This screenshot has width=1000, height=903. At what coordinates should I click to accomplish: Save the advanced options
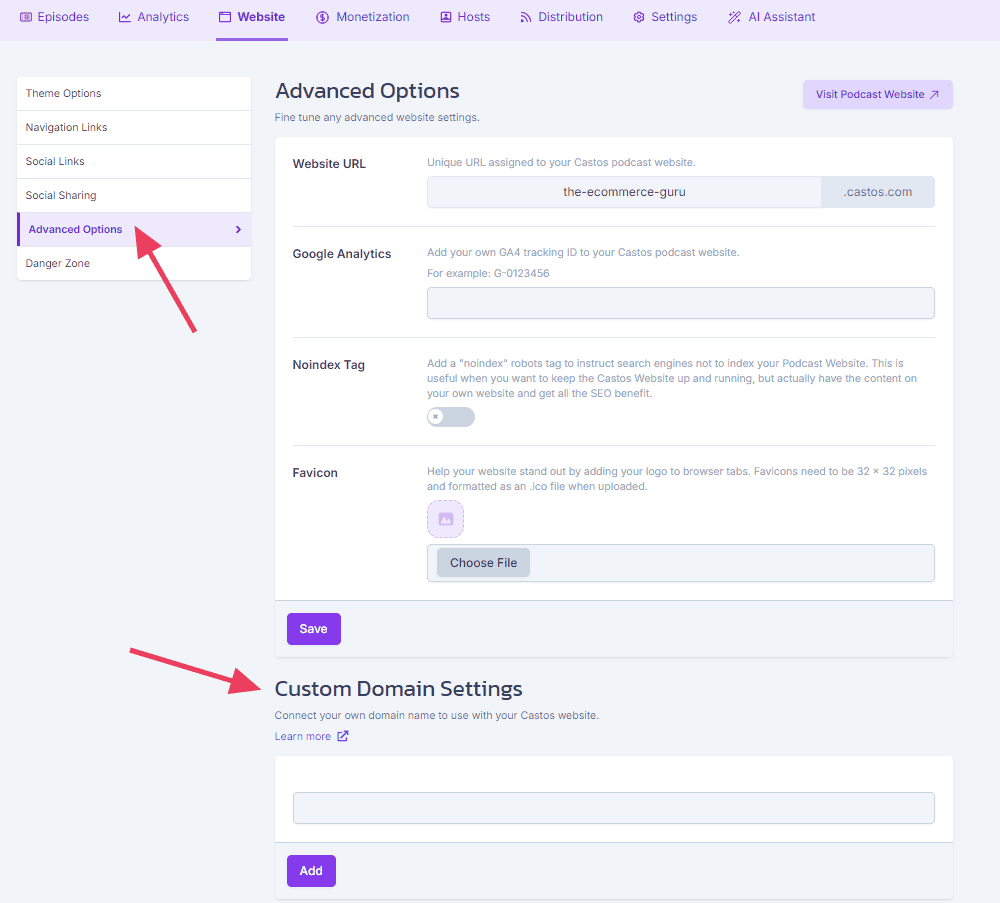tap(314, 629)
